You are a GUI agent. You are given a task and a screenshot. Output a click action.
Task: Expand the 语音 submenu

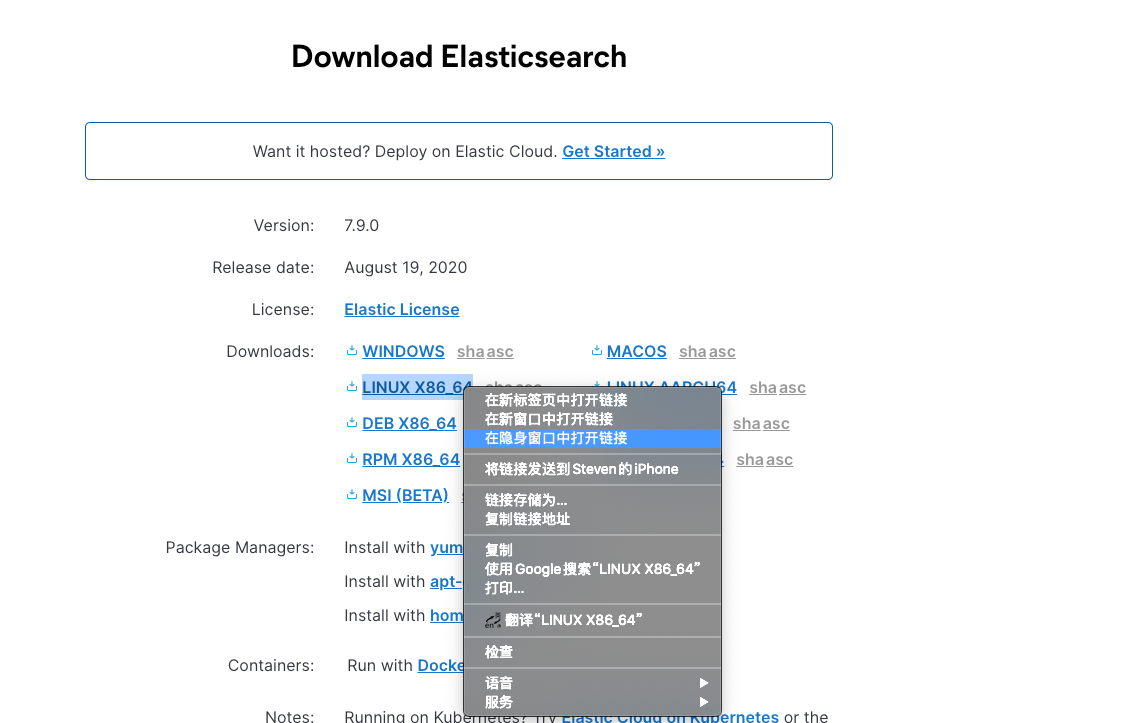592,683
